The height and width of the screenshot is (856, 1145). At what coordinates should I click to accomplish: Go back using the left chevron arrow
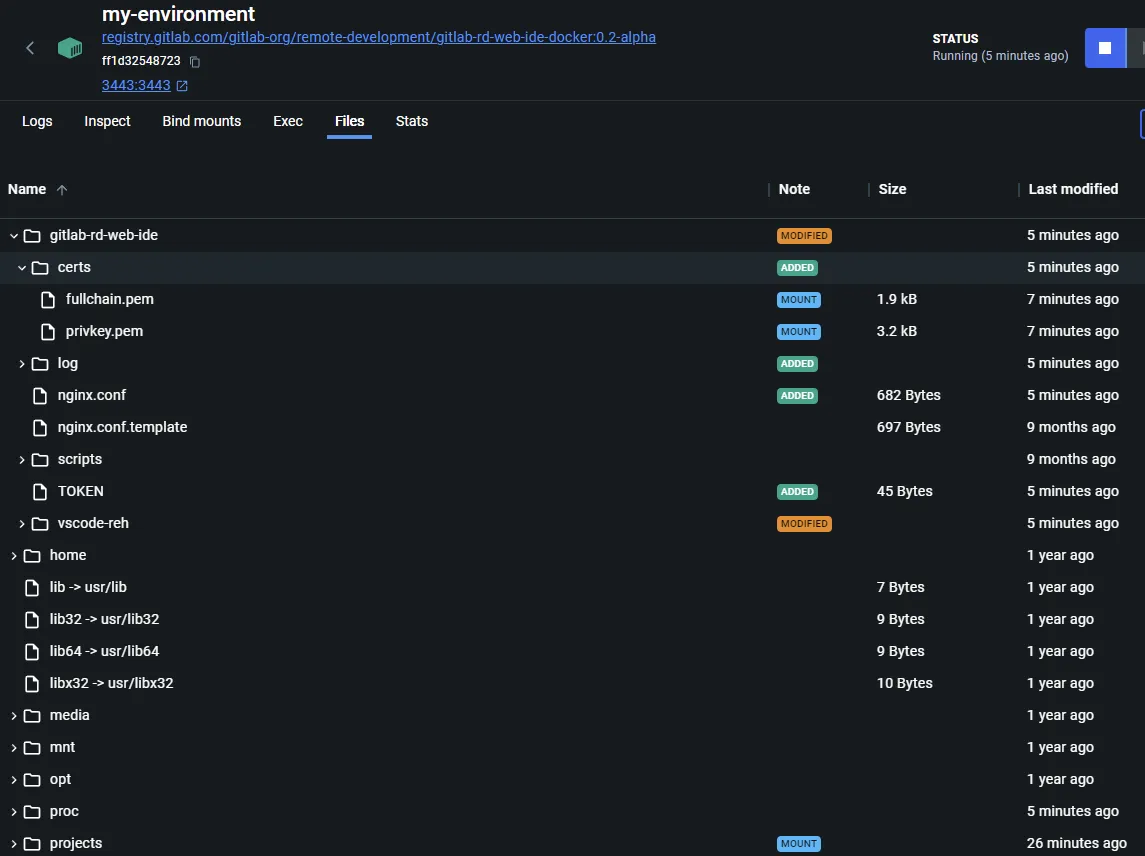30,48
